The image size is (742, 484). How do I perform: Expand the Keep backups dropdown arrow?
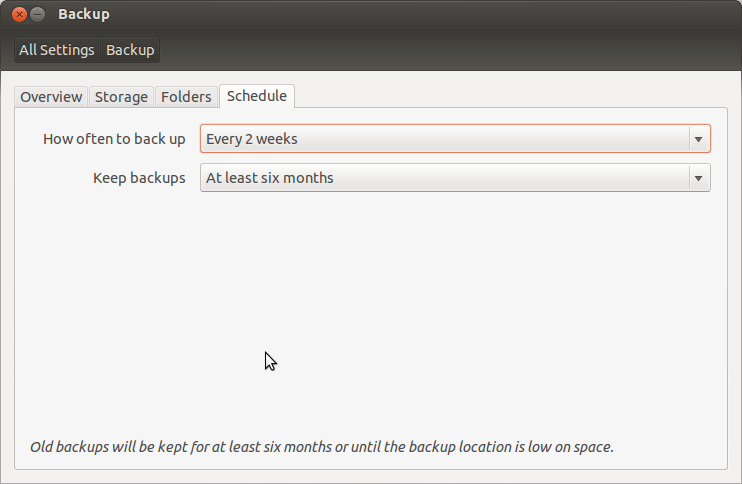[698, 178]
